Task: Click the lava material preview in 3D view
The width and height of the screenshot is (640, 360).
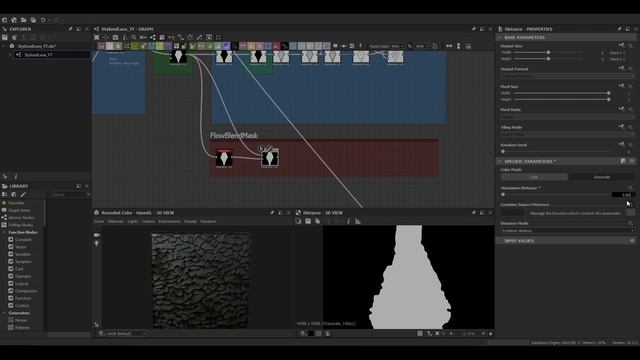Action: tap(200, 281)
